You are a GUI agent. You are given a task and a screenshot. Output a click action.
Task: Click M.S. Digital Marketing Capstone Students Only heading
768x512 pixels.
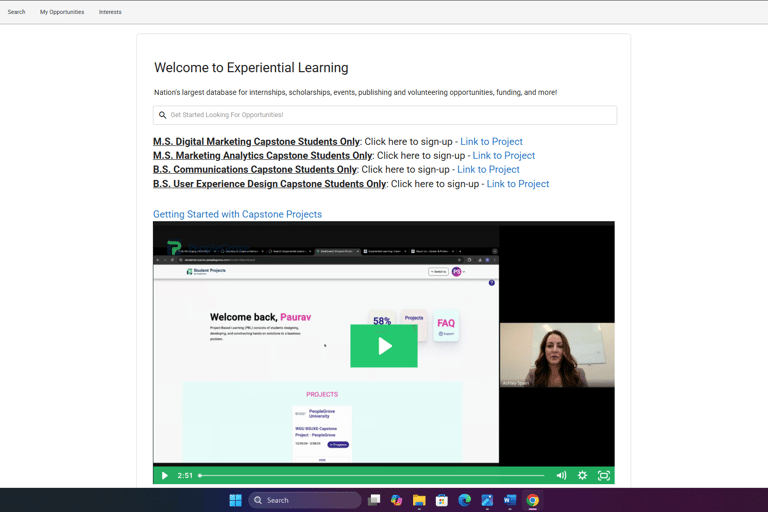(257, 142)
